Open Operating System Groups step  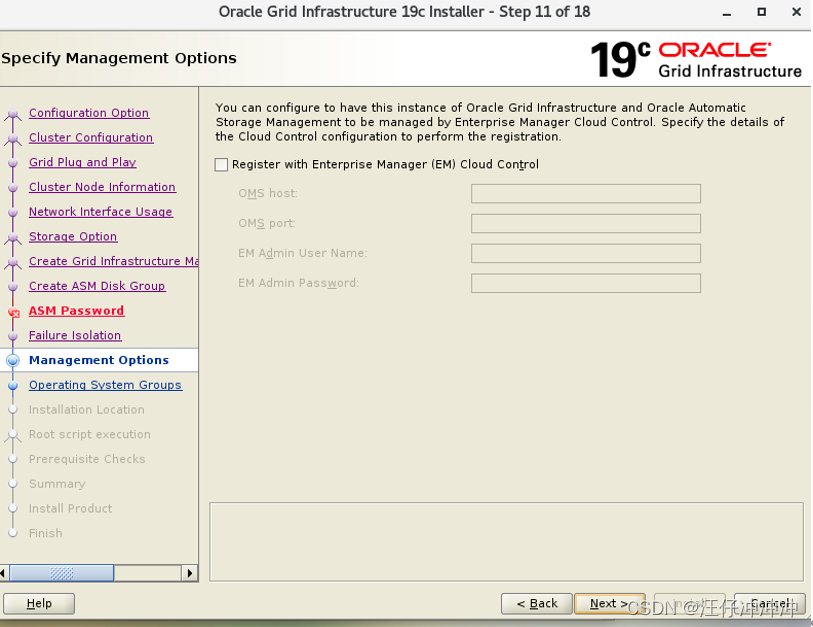coord(105,385)
